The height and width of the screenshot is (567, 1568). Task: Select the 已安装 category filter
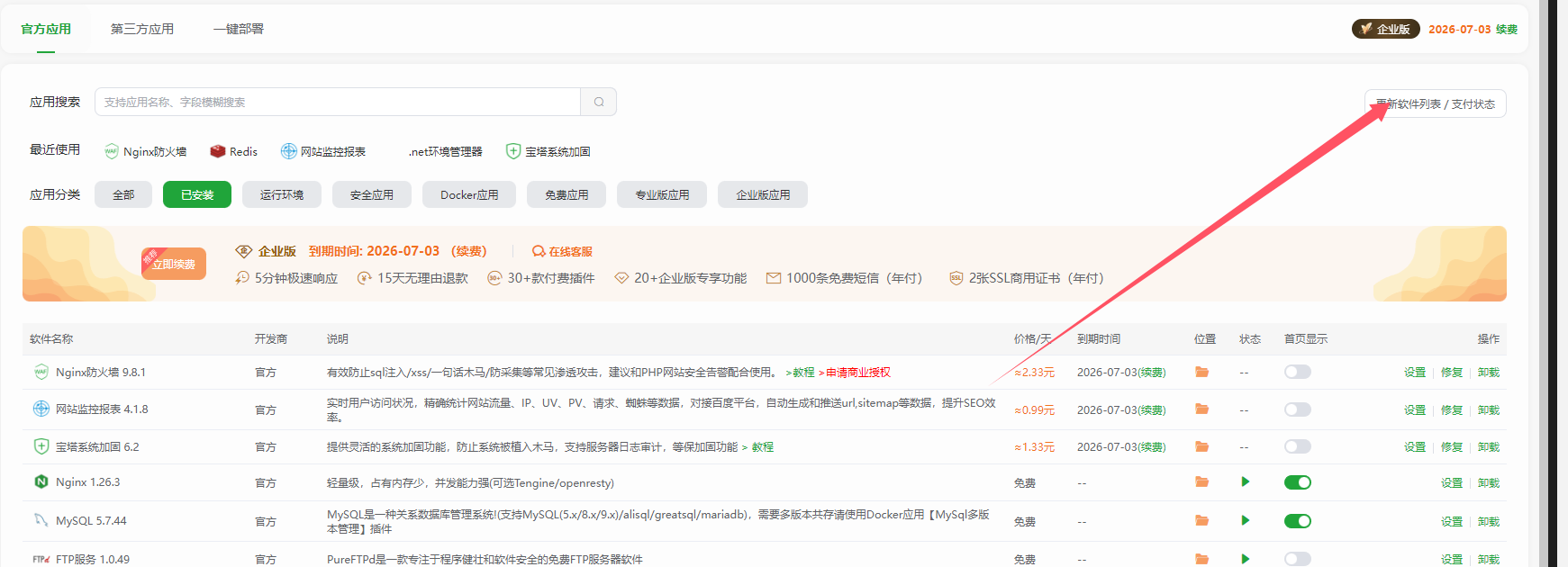197,194
